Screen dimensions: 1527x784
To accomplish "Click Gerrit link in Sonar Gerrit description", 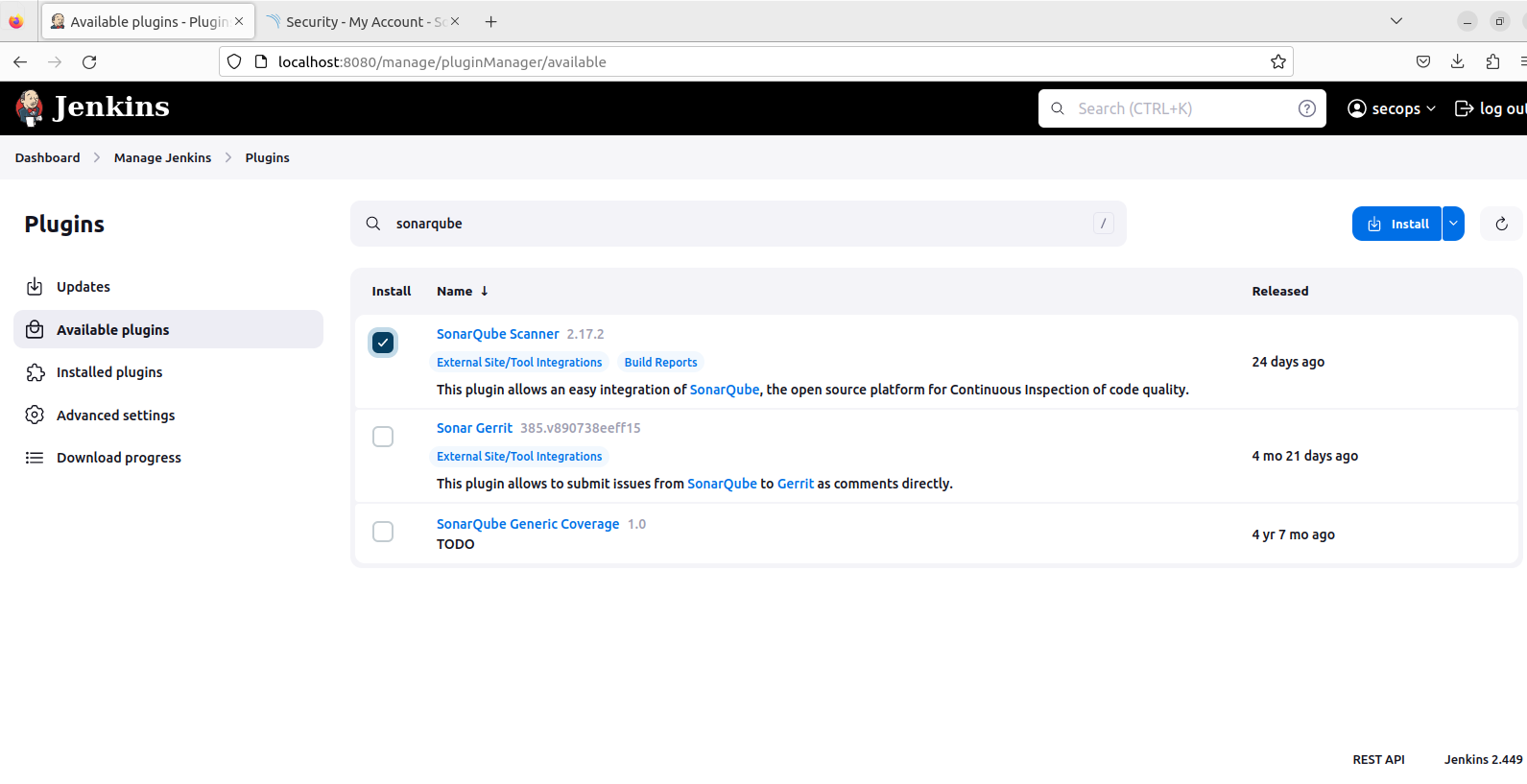I will click(796, 484).
